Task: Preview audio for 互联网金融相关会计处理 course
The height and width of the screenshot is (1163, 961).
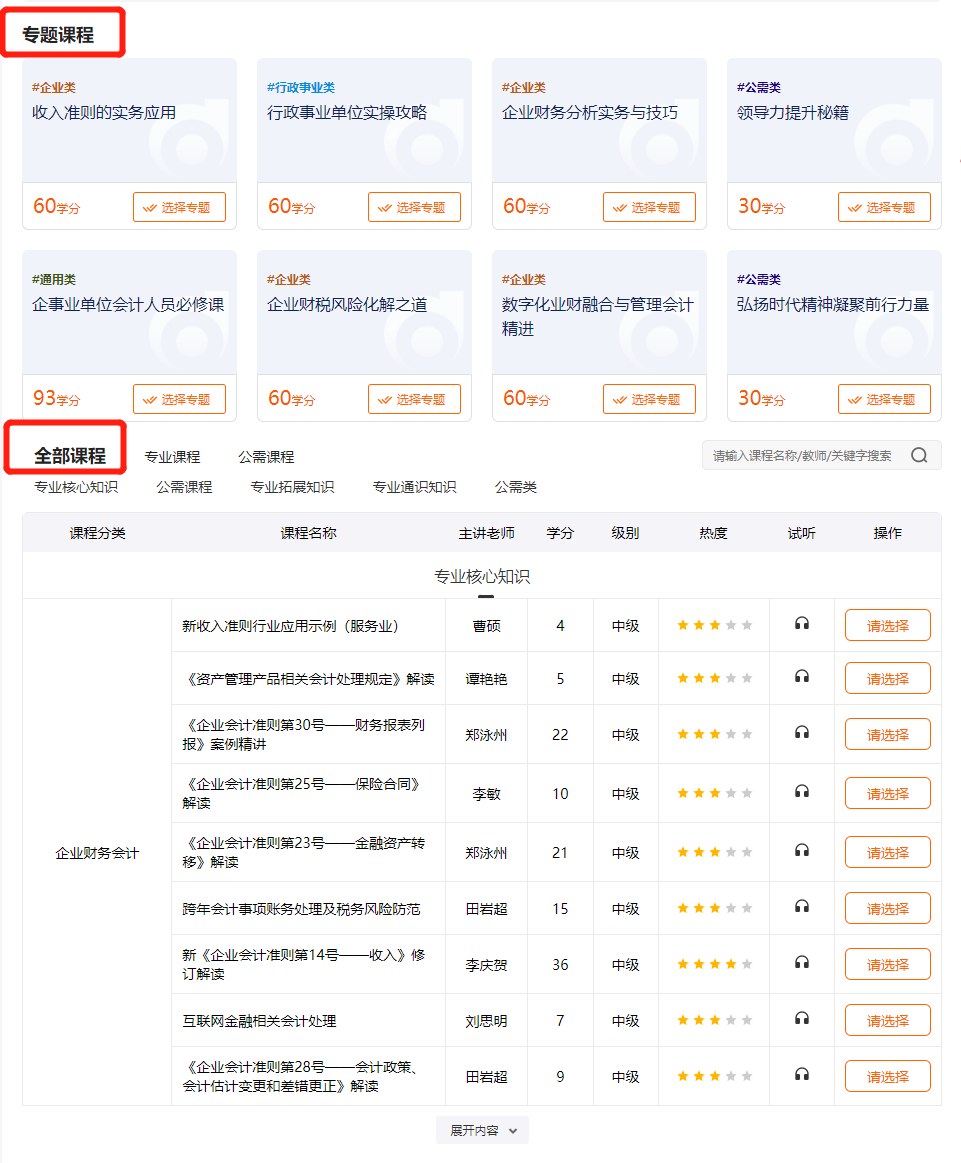Action: [801, 1019]
